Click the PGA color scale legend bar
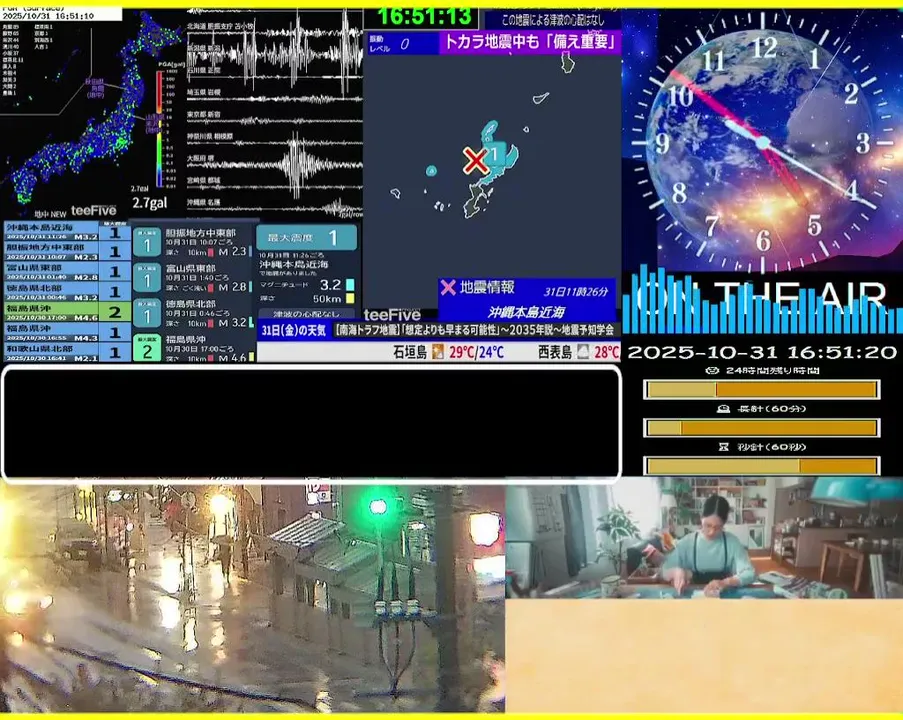This screenshot has height=720, width=903. coord(160,128)
